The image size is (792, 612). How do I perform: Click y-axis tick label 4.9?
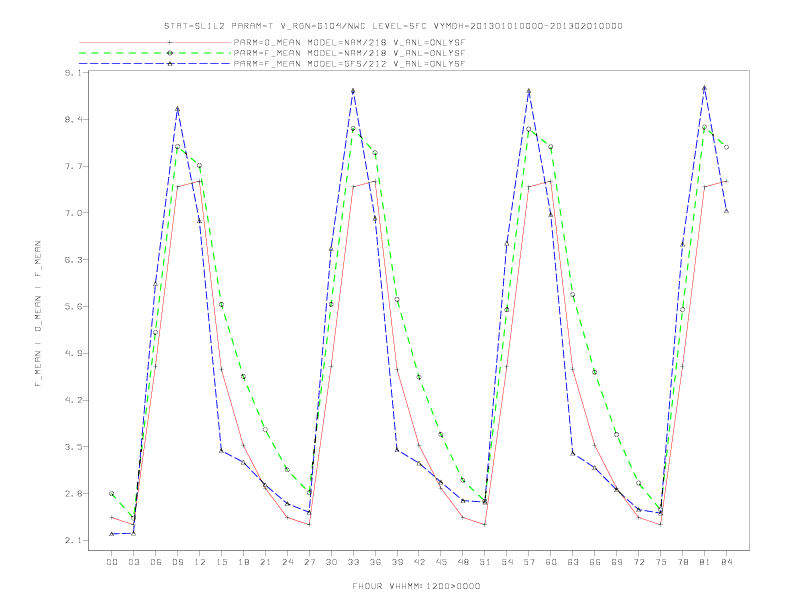point(72,353)
